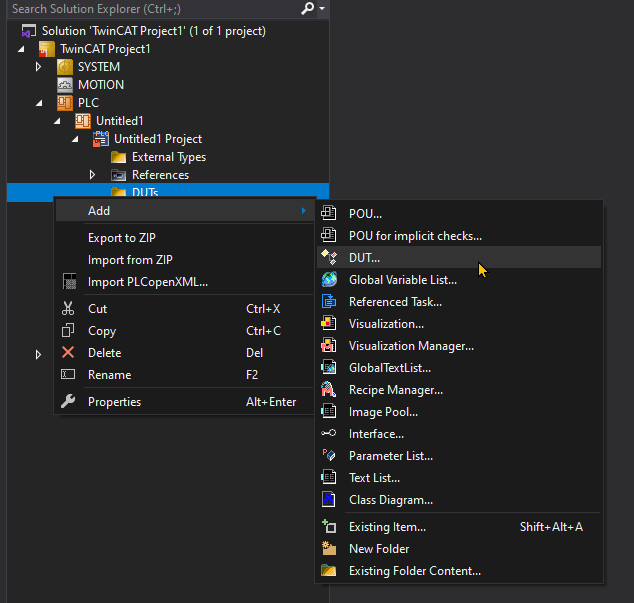Open the Add submenu
634x603 pixels.
pos(184,210)
